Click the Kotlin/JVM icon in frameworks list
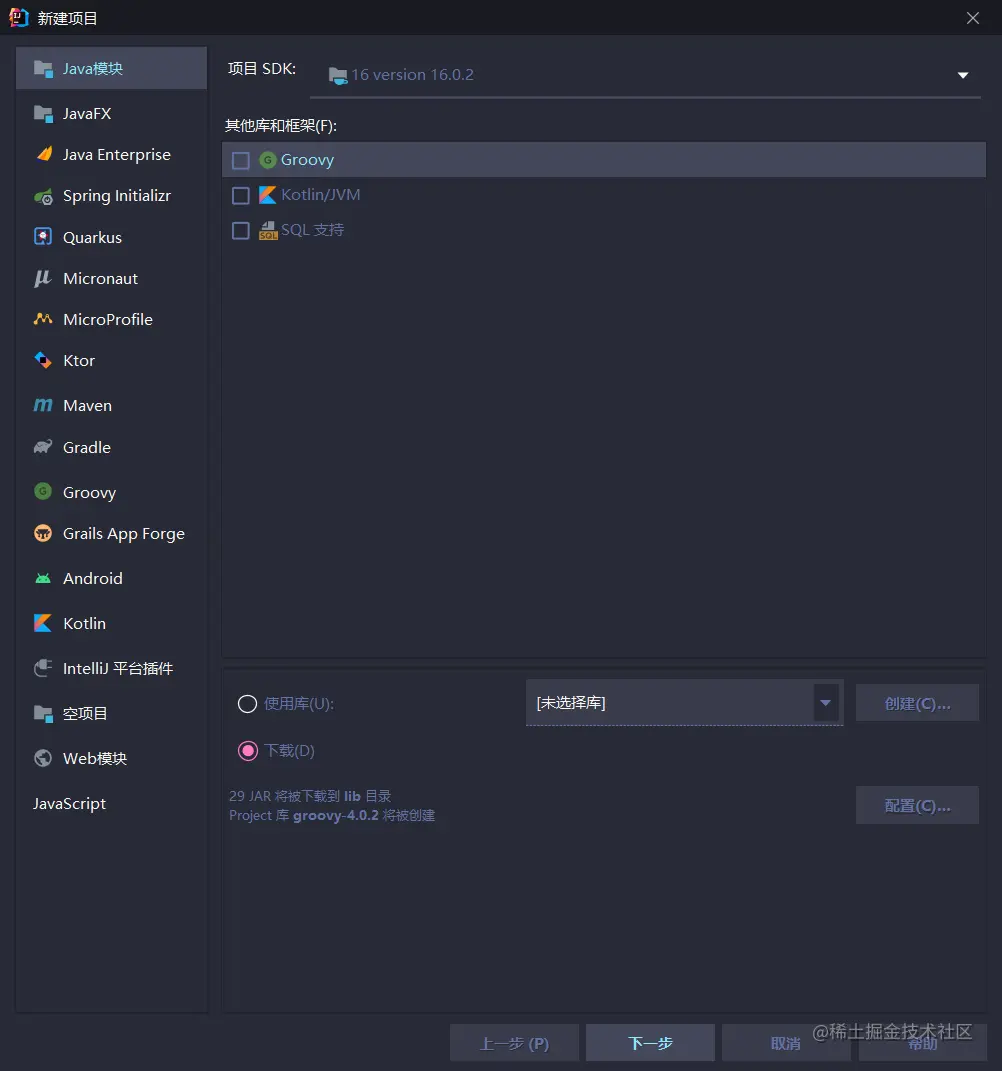Viewport: 1002px width, 1071px height. click(268, 195)
